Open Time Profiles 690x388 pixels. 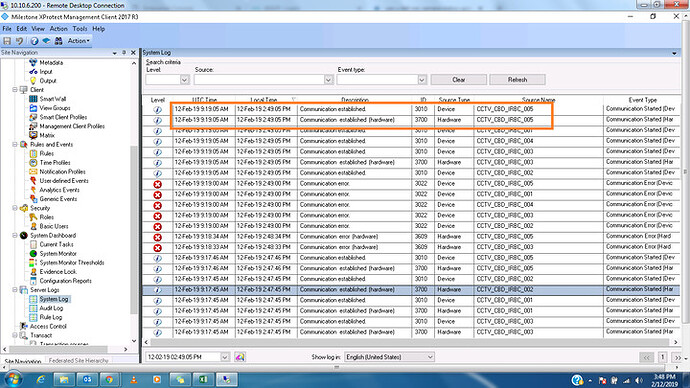coord(55,162)
